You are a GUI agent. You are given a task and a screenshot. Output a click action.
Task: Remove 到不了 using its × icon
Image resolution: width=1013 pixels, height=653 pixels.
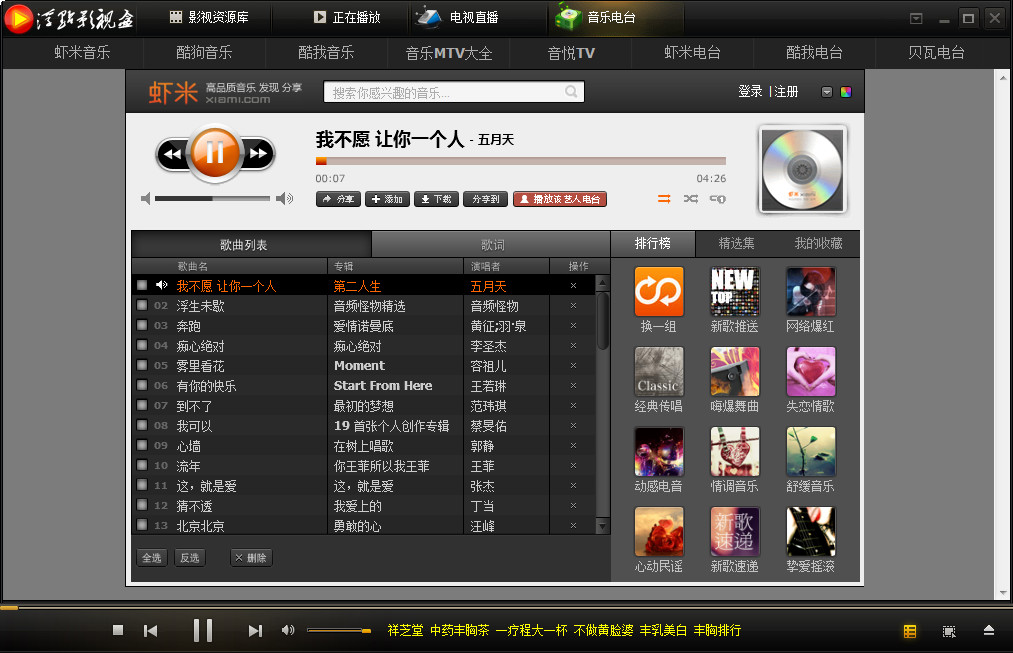[573, 405]
